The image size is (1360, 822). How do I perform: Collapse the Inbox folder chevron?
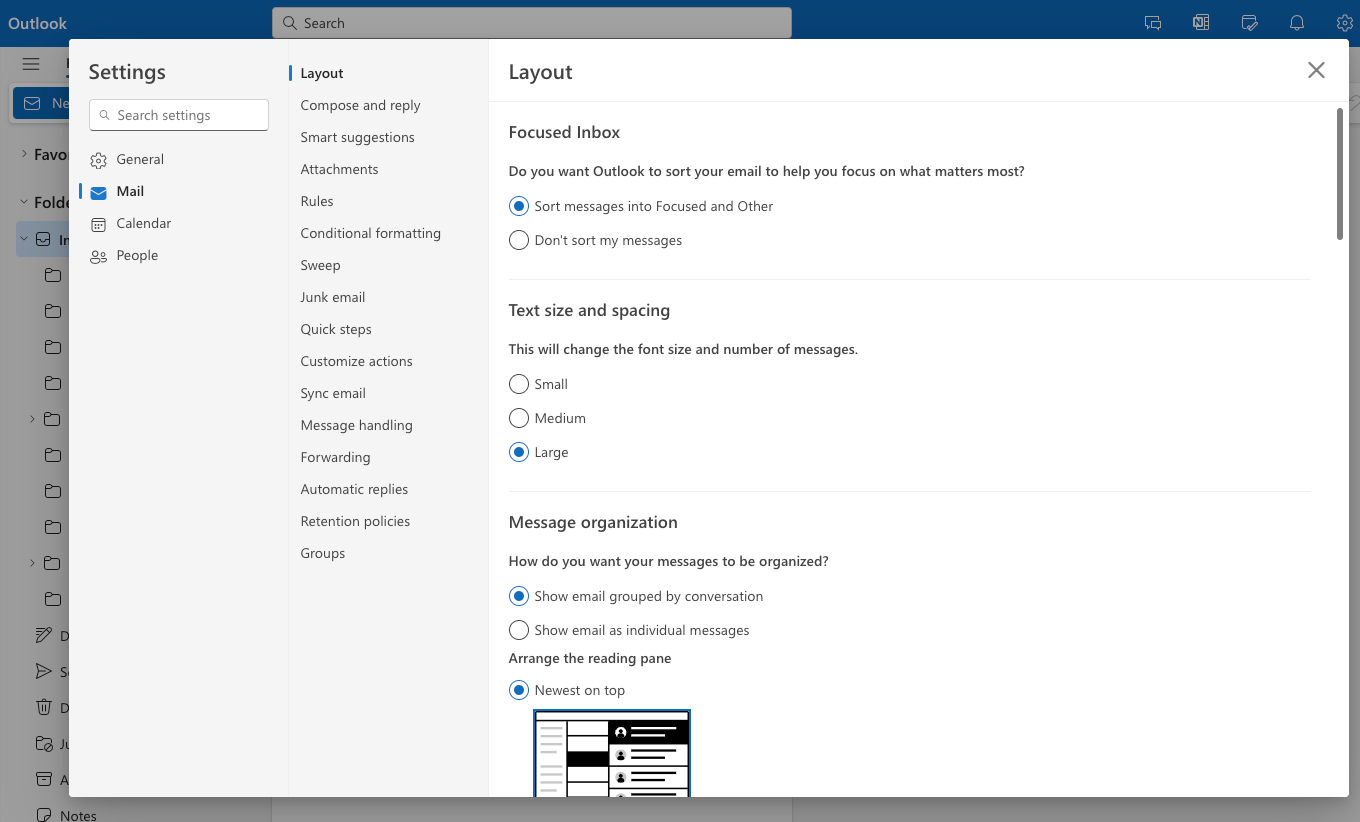click(x=24, y=239)
